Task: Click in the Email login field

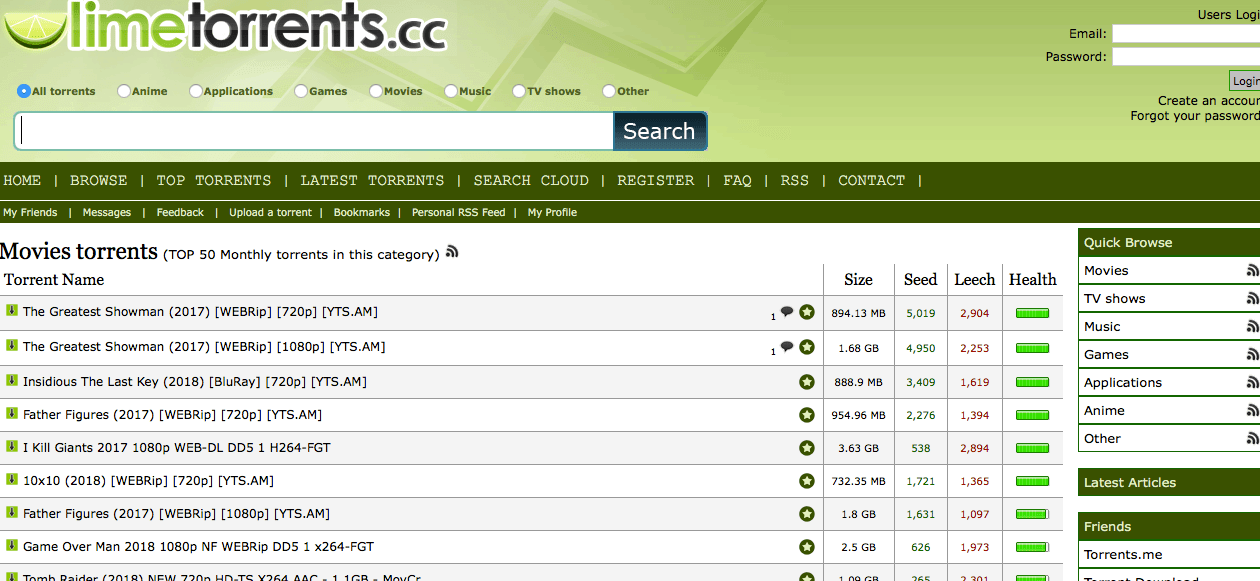Action: click(1186, 34)
